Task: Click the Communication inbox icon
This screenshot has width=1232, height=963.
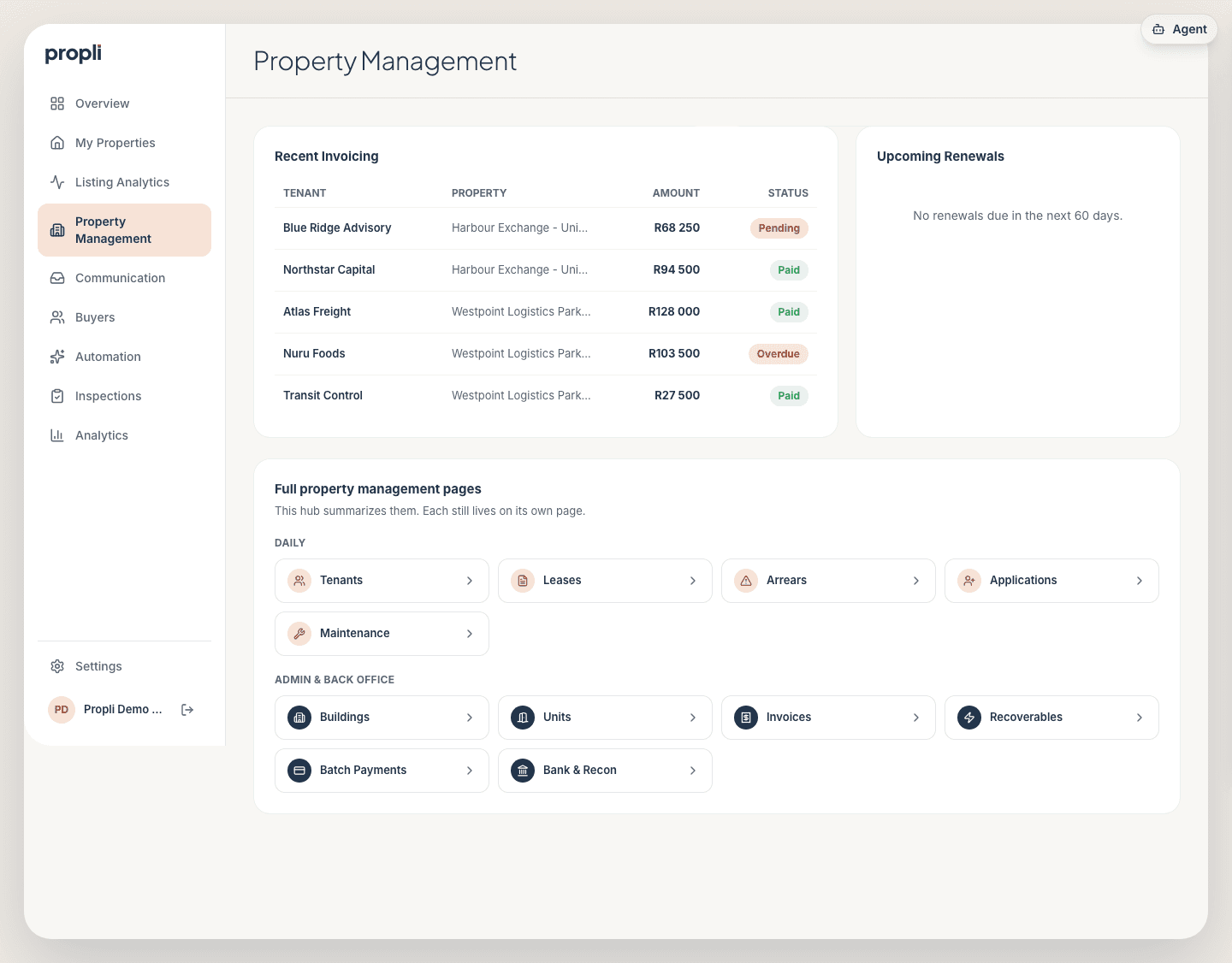Action: coord(57,278)
